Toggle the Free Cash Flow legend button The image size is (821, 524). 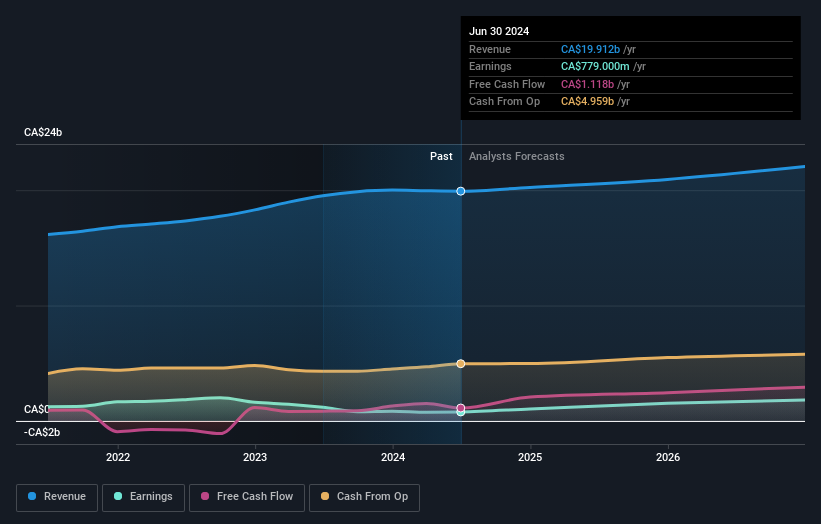[x=247, y=497]
